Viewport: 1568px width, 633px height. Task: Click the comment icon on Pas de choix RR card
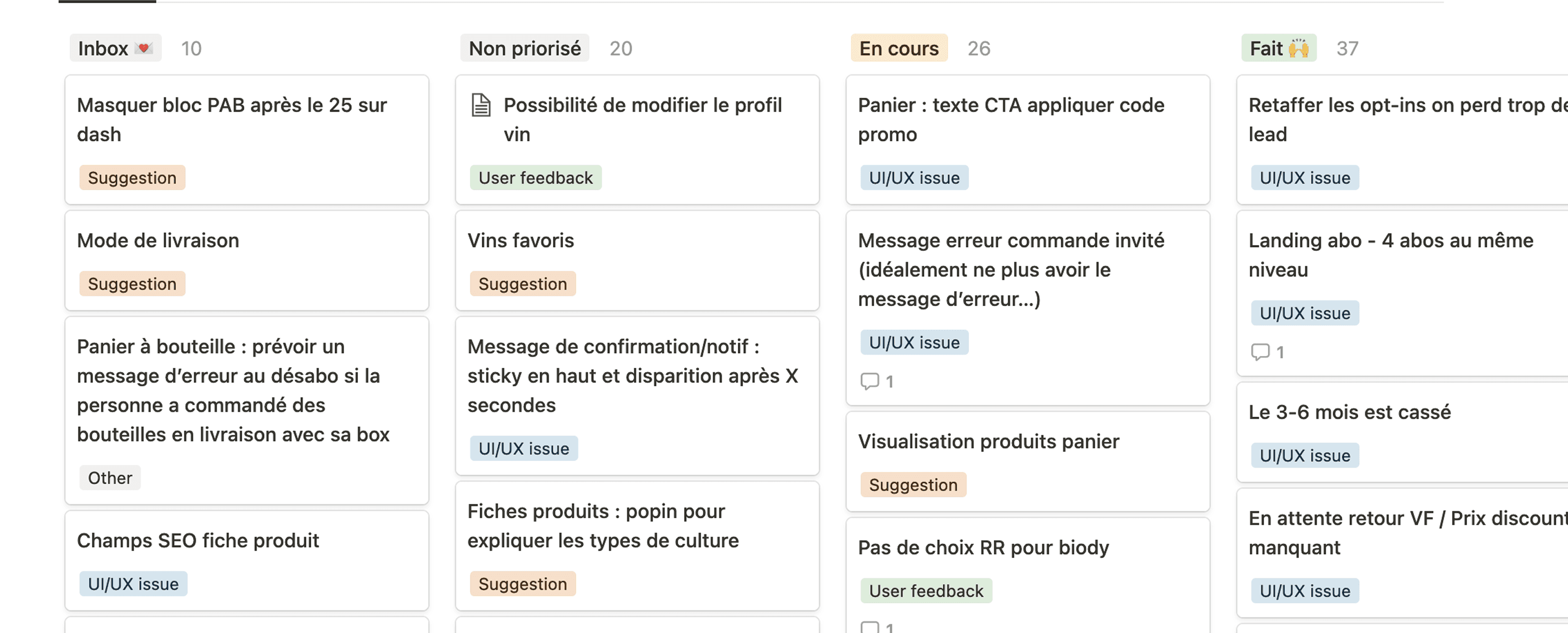point(869,627)
